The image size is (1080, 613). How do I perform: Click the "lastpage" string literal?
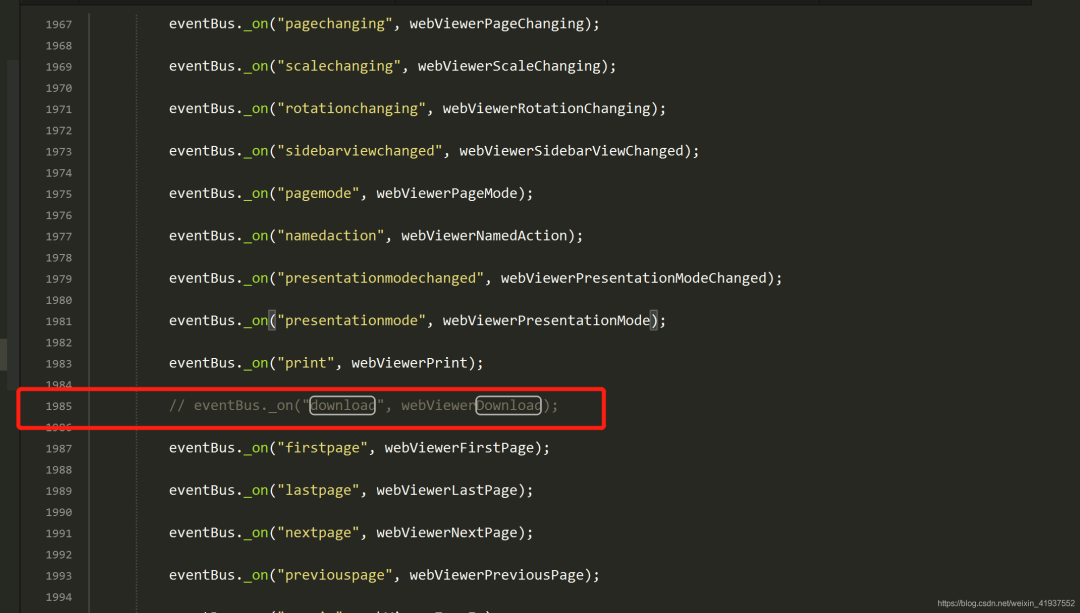318,490
